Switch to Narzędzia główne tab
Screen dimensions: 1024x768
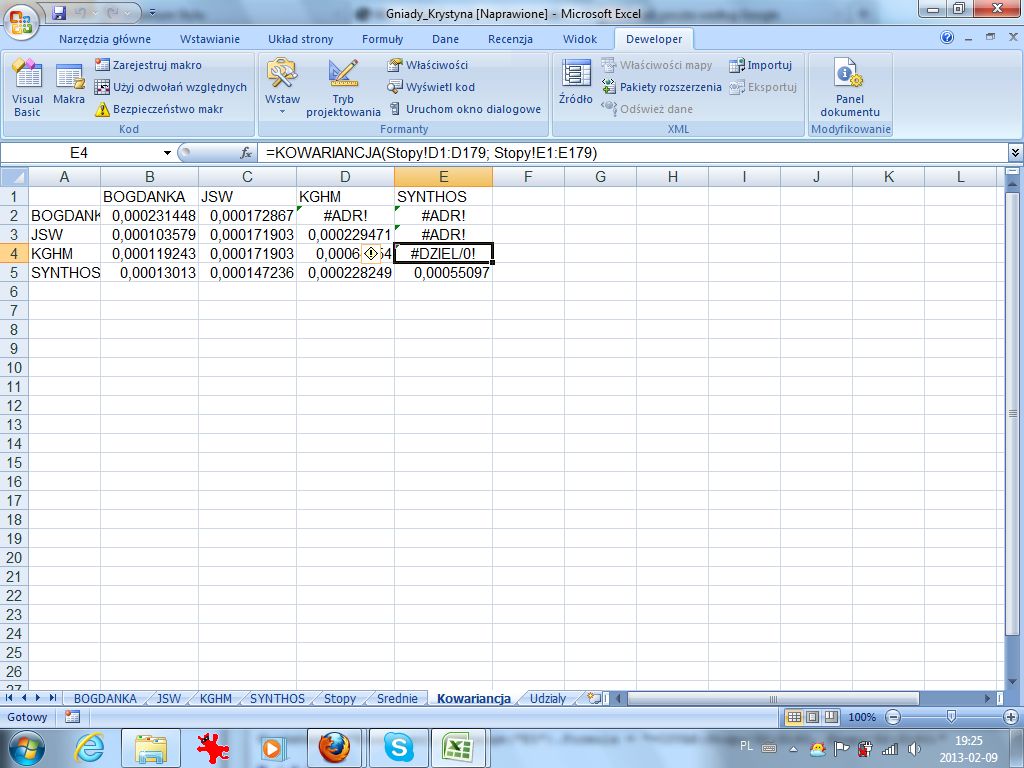[104, 39]
